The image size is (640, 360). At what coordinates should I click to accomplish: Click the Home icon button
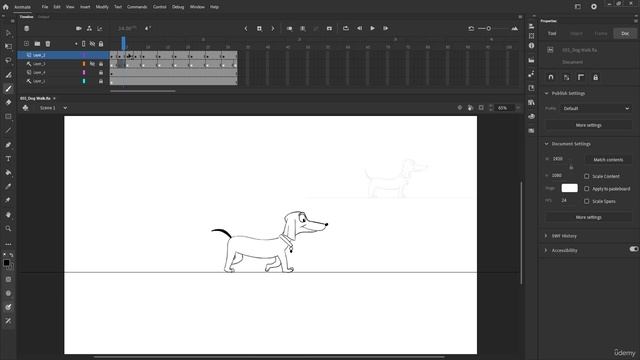coord(6,7)
